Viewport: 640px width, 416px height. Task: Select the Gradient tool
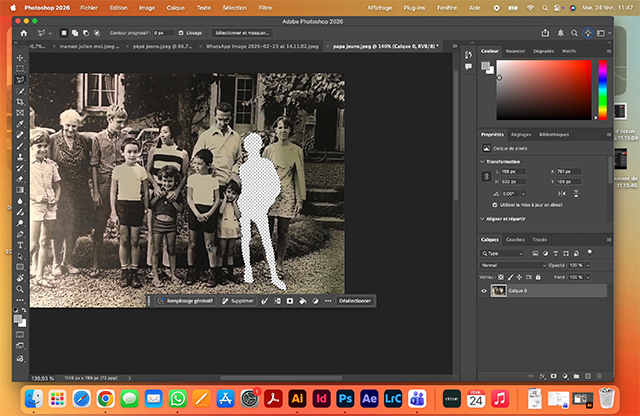coord(20,190)
